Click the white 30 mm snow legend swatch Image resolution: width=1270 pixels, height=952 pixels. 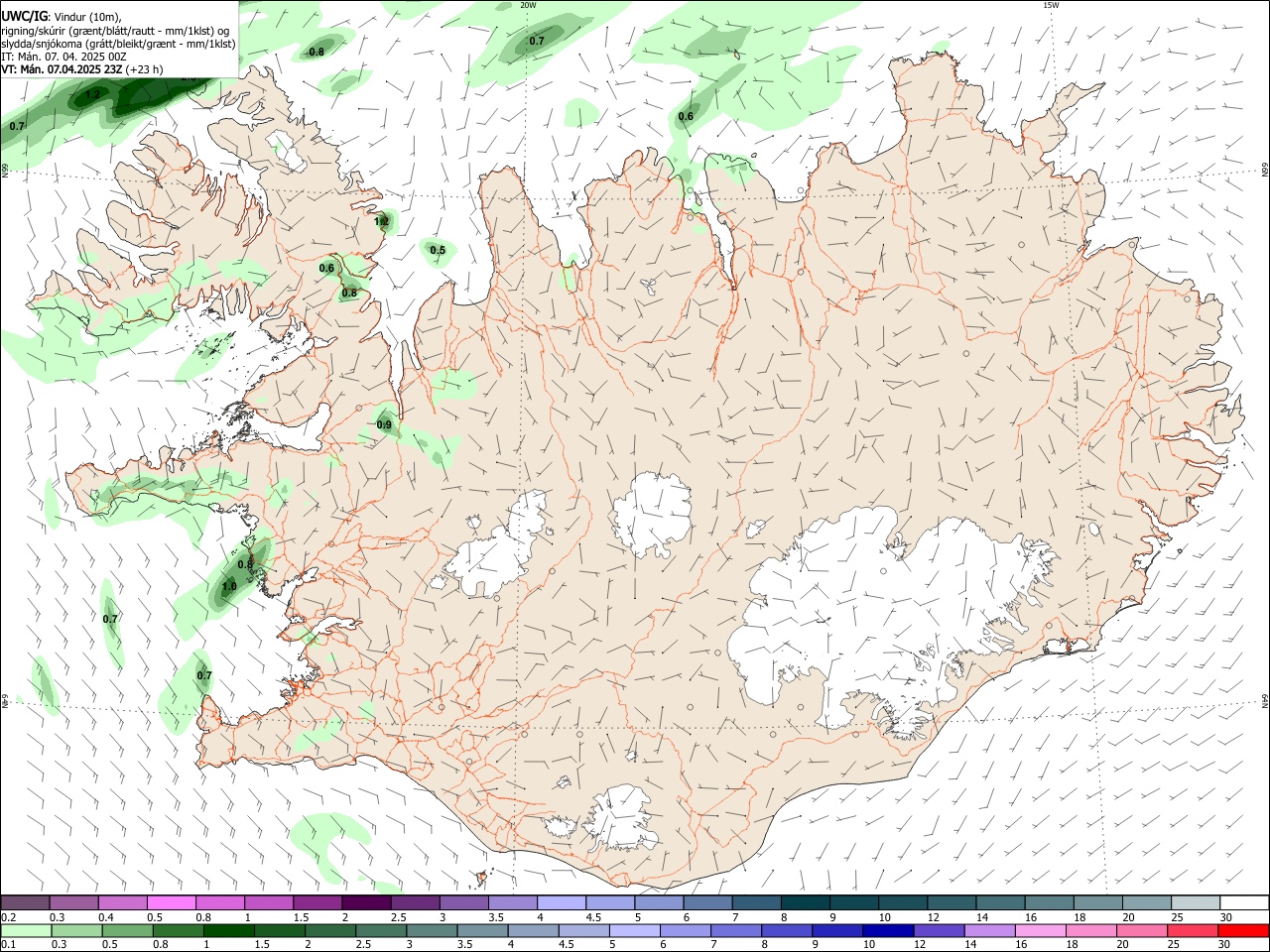click(1244, 903)
